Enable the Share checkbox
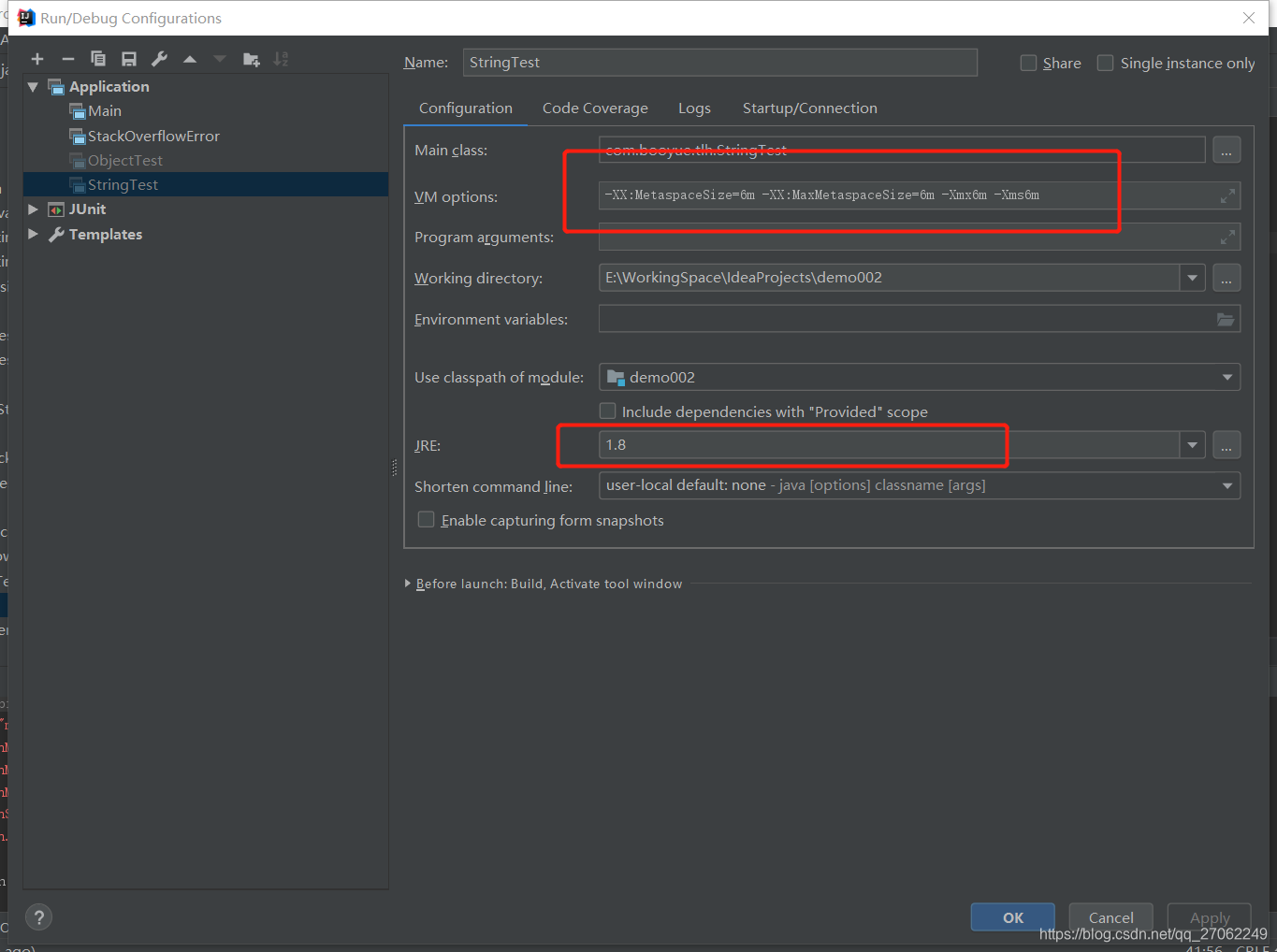 coord(1028,63)
